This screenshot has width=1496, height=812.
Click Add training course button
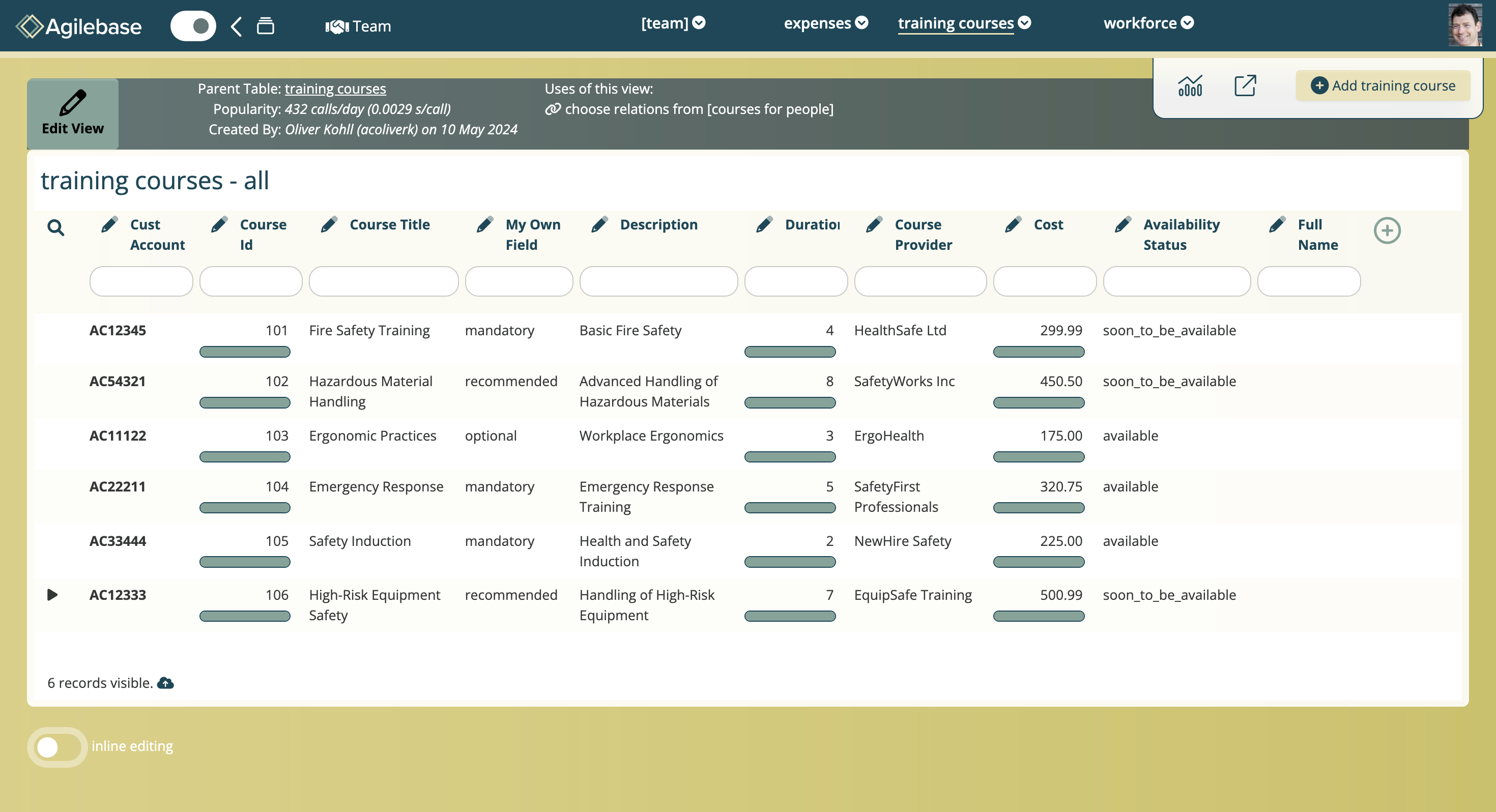(1383, 86)
